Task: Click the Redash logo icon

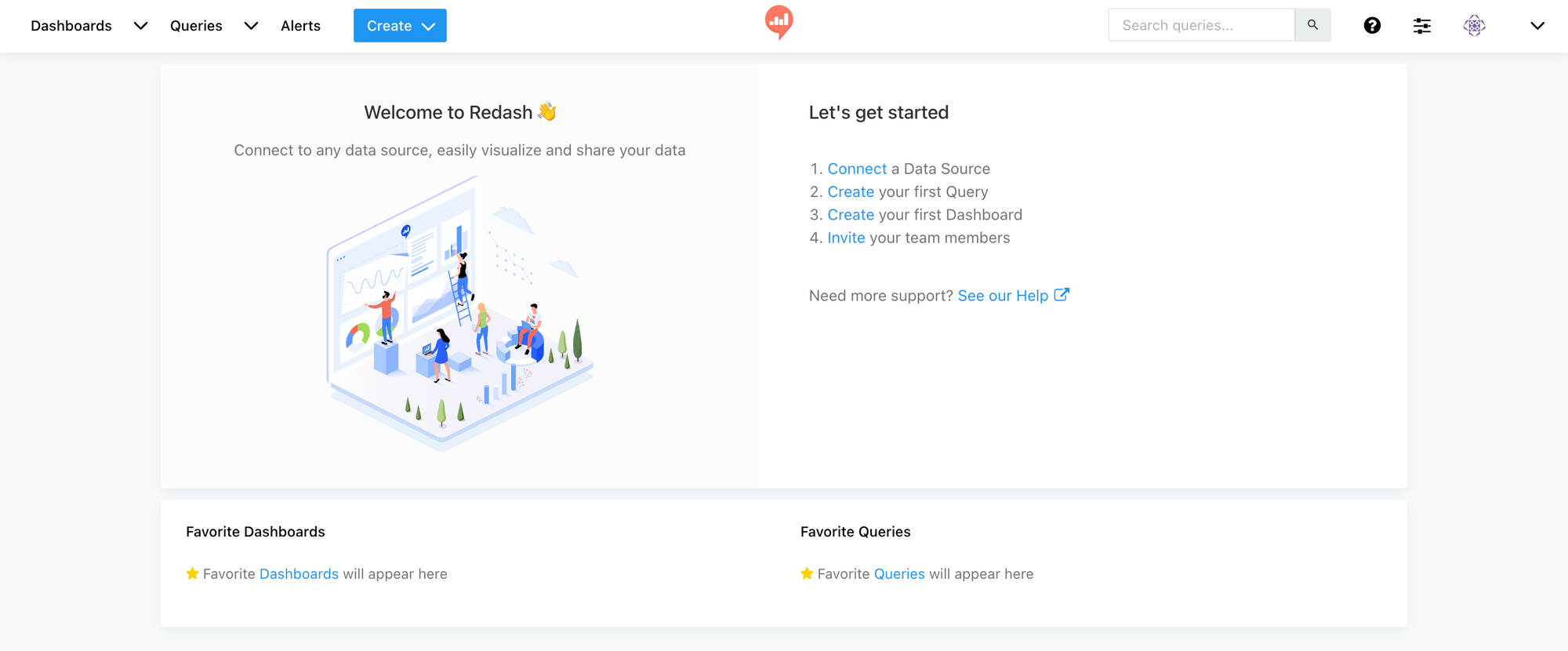Action: tap(779, 24)
